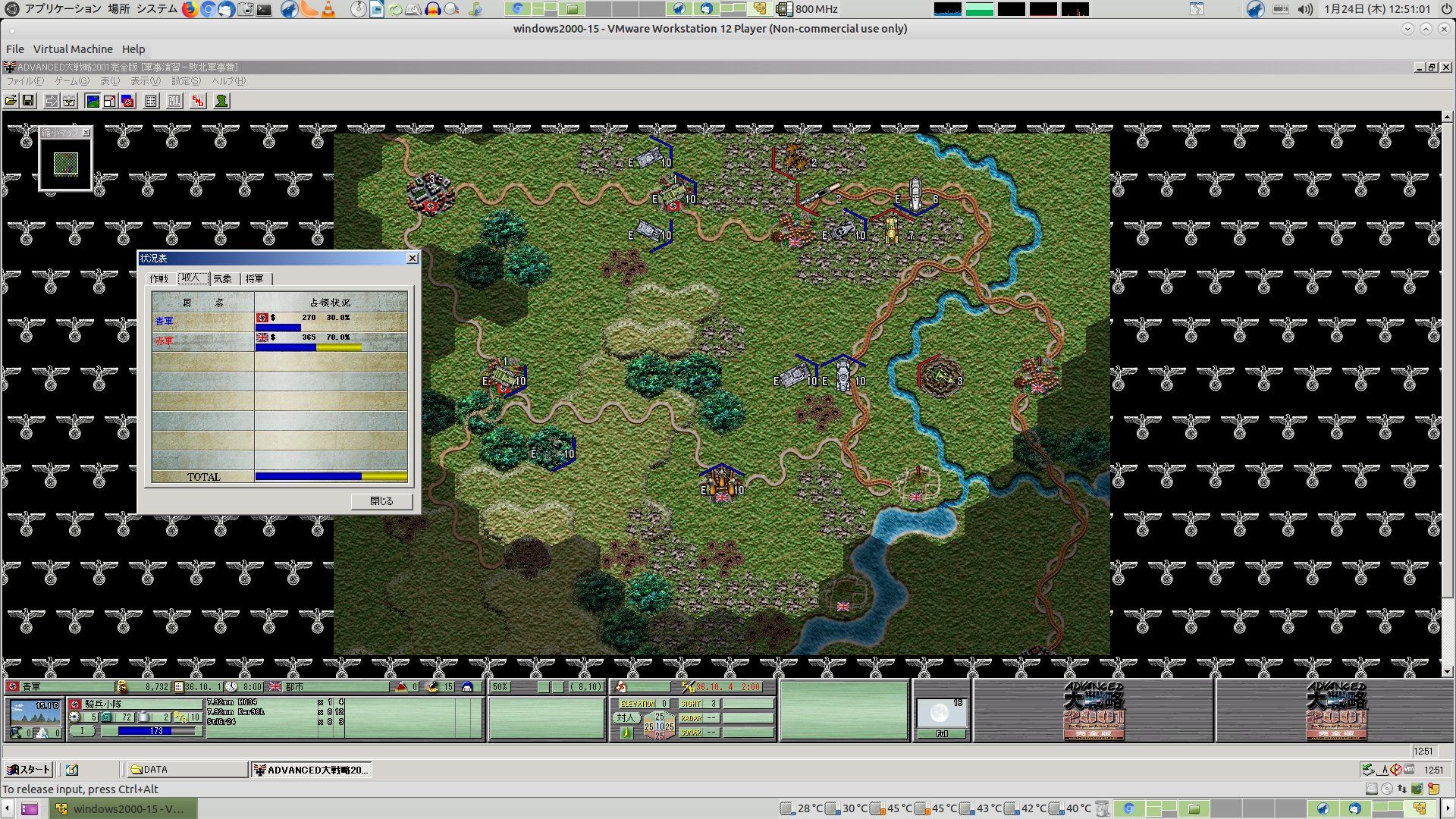Click the スタート start button
The image size is (1456, 819).
28,770
